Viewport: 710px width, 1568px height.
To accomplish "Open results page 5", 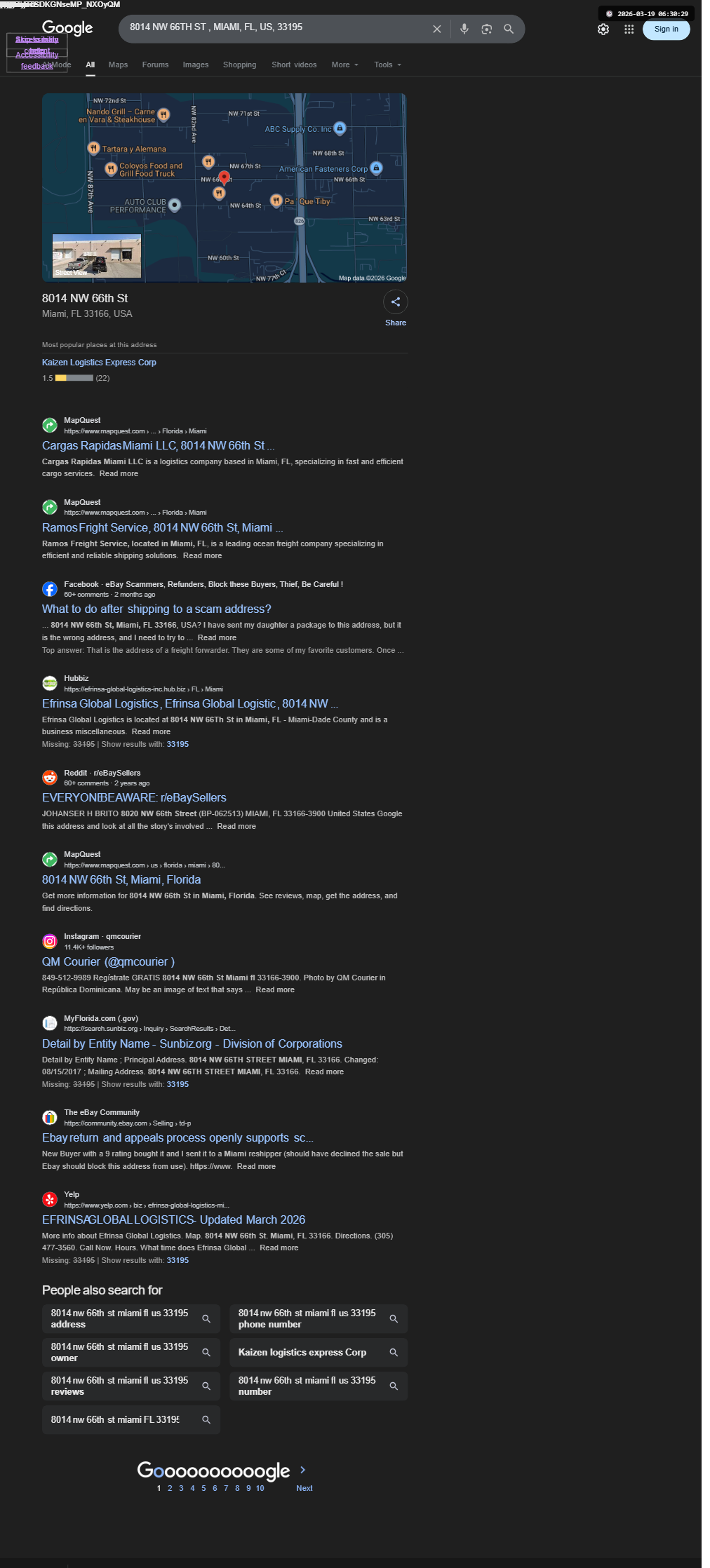I will pos(204,1488).
